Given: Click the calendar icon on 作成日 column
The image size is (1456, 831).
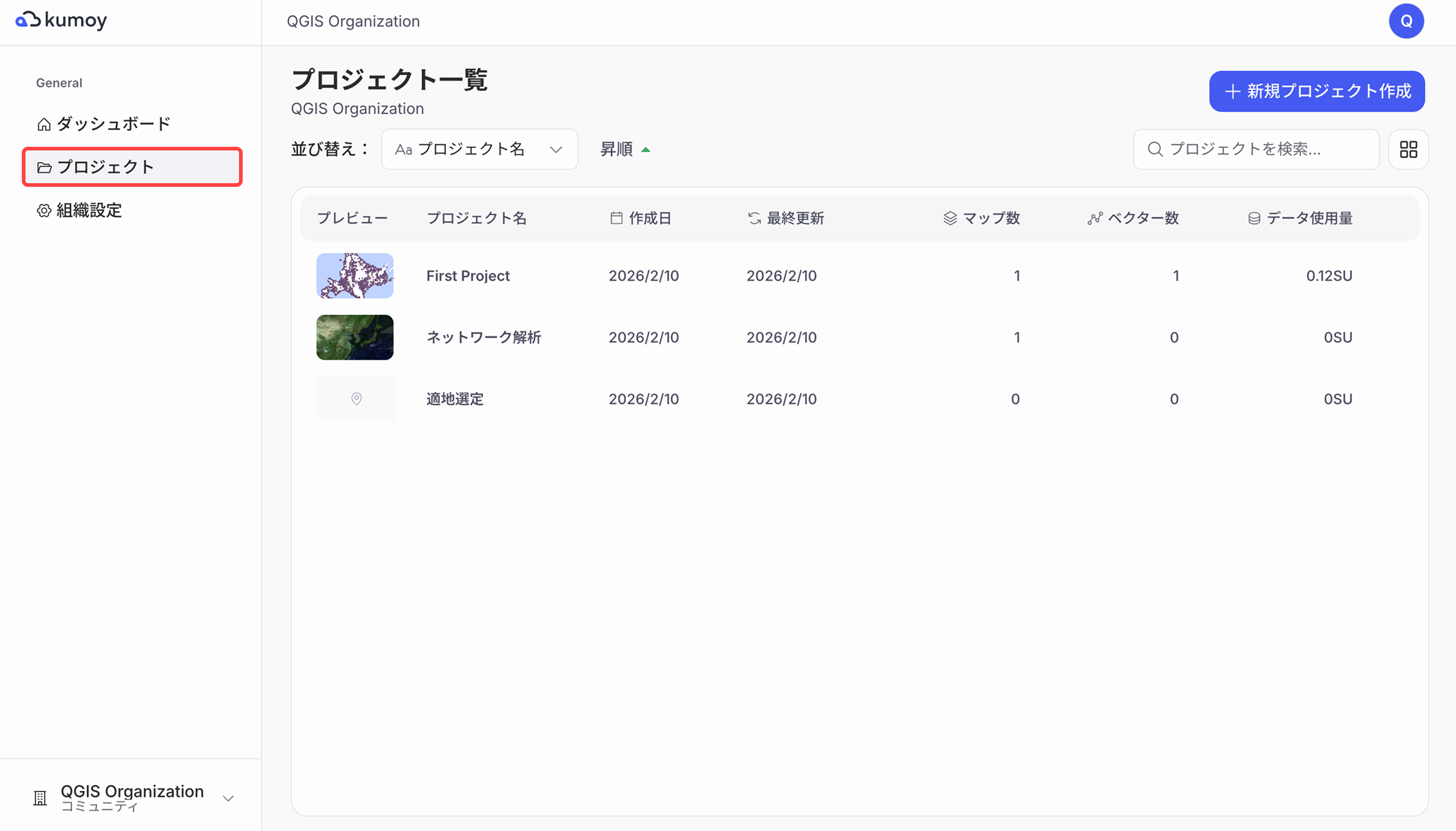Looking at the screenshot, I should pos(616,218).
